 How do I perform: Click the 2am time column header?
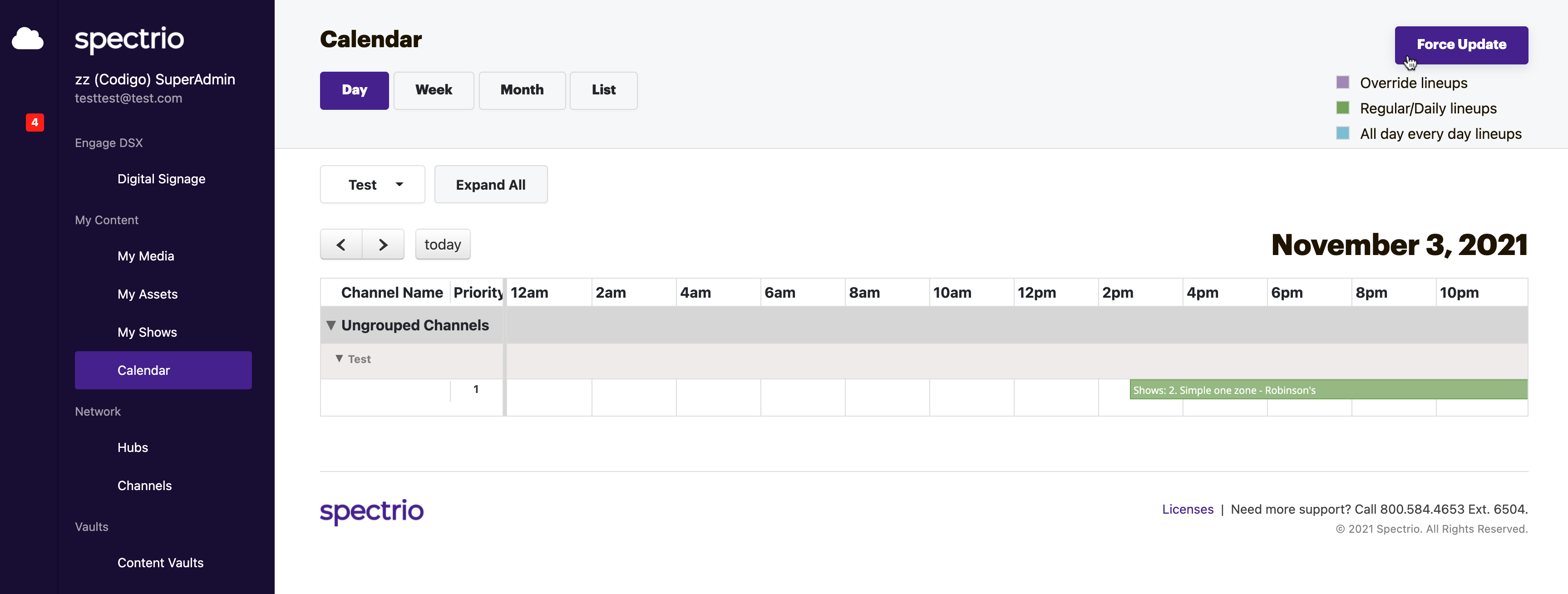click(x=610, y=293)
